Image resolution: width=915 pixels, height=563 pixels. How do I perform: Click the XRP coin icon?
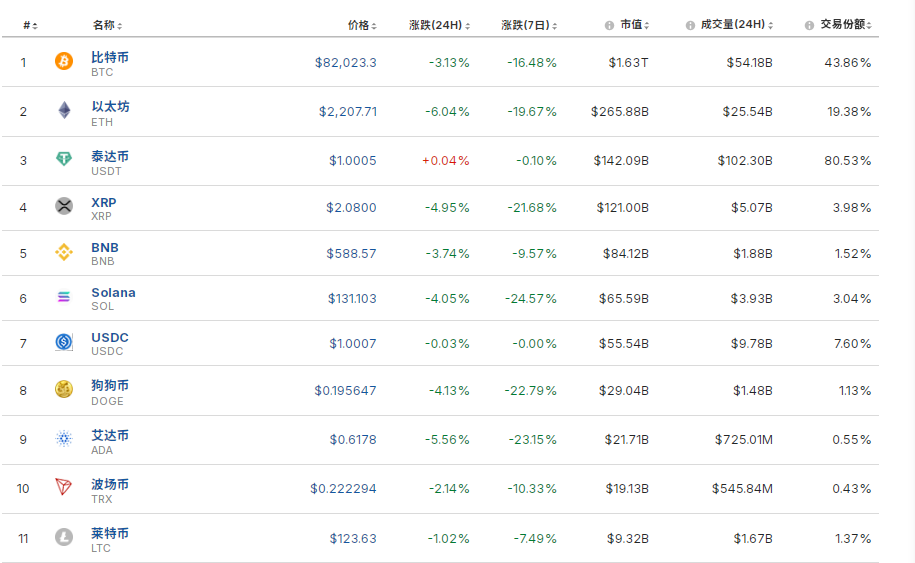[64, 206]
